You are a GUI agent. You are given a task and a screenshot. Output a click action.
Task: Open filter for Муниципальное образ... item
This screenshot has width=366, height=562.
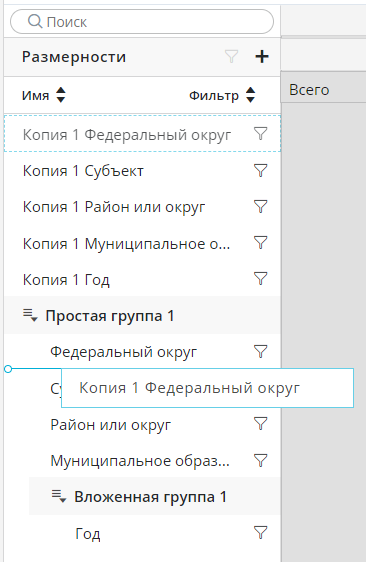point(261,460)
